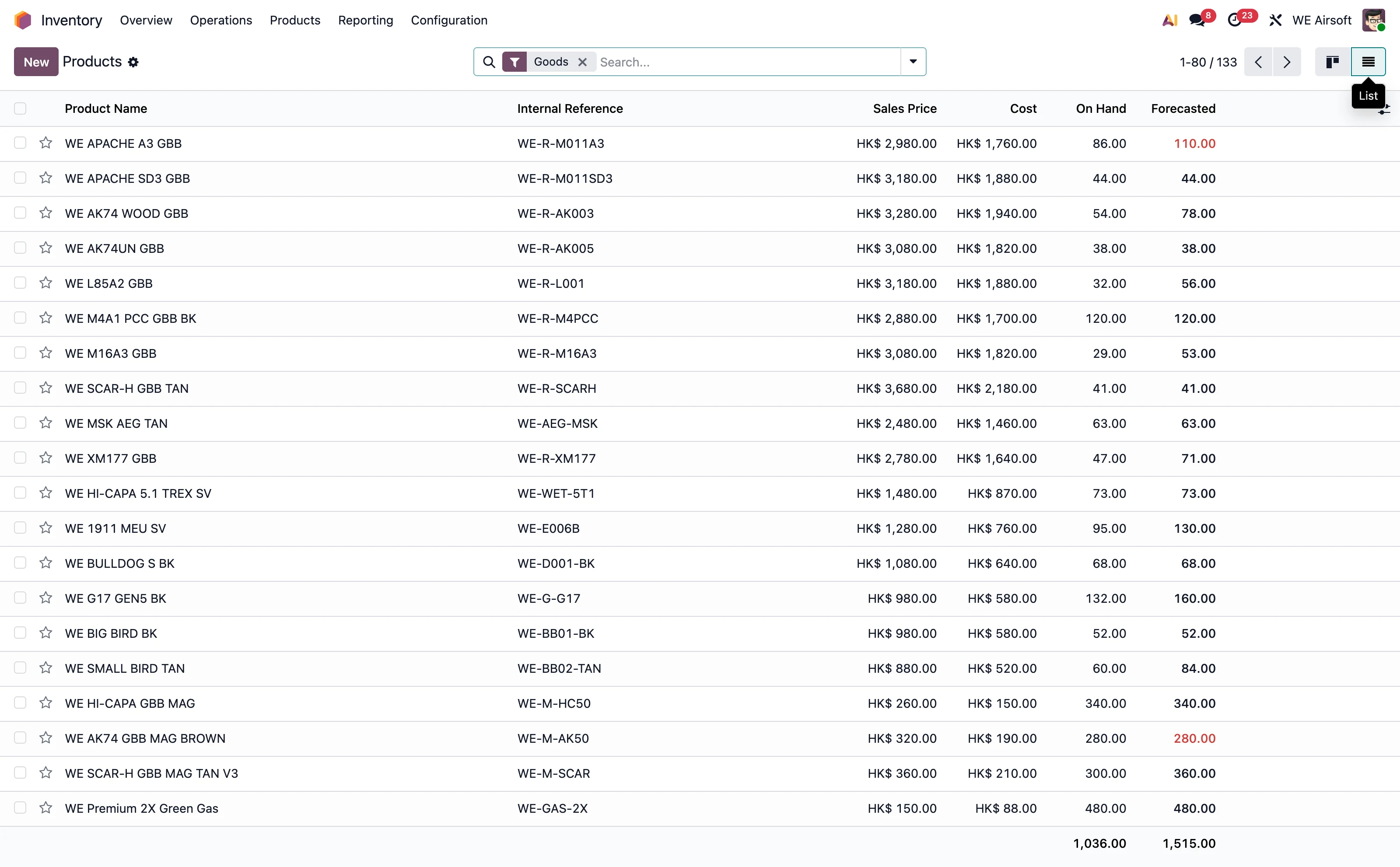Star WE MSK AEG TAN as favorite
The width and height of the screenshot is (1400, 867).
pyautogui.click(x=46, y=423)
